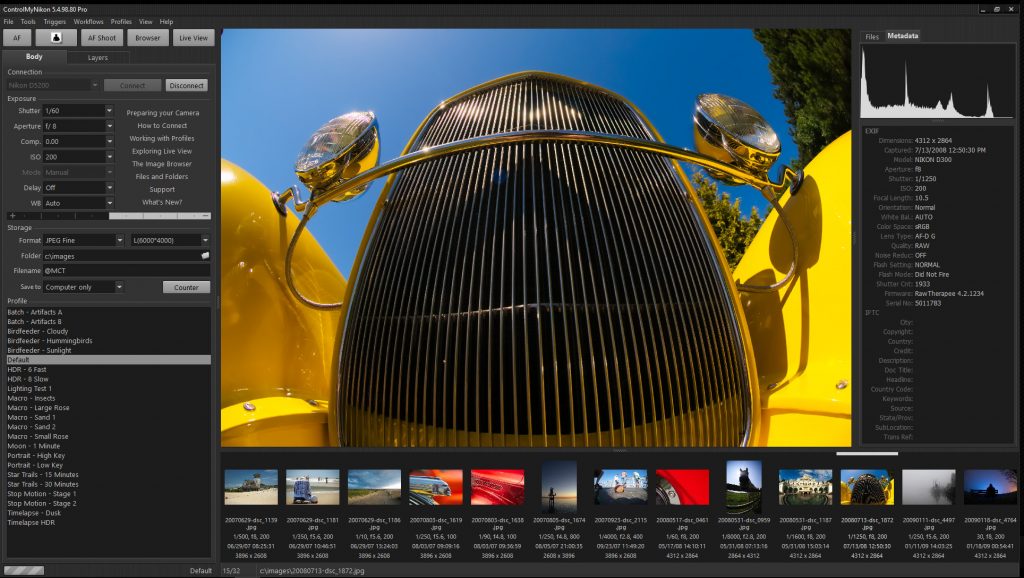1024x578 pixels.
Task: Click the folder browse icon next to c:\images
Action: tap(203, 255)
